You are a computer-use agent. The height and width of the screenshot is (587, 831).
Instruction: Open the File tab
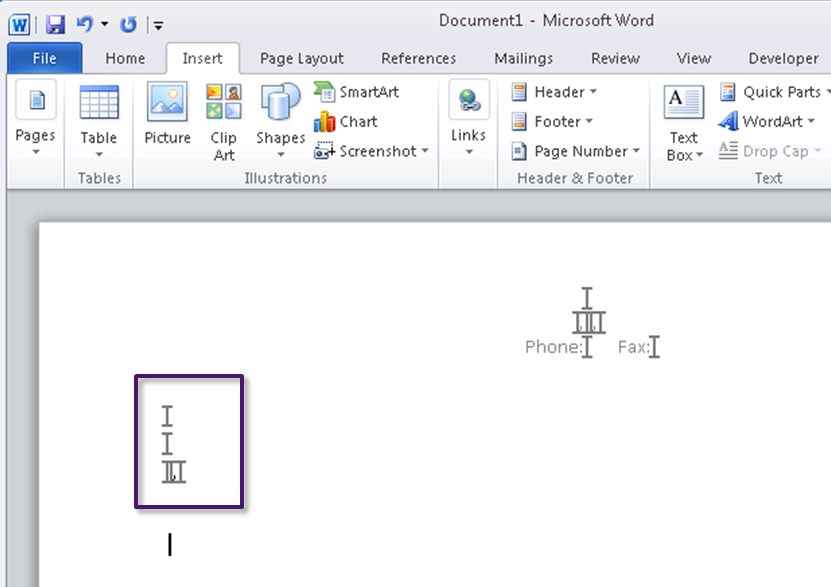(45, 58)
